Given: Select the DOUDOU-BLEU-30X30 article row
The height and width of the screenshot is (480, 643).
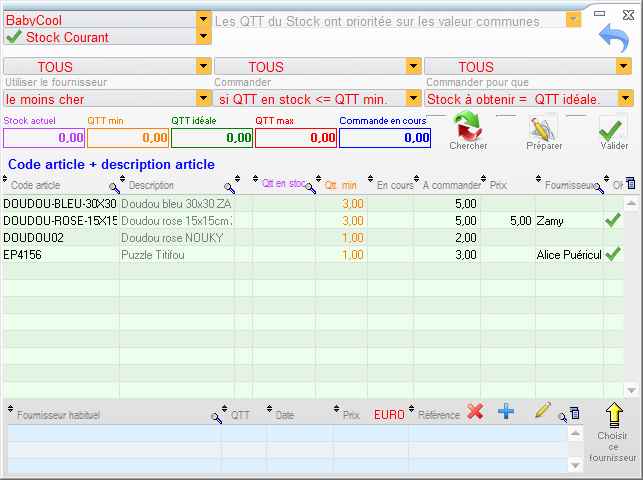Looking at the screenshot, I should [x=313, y=203].
